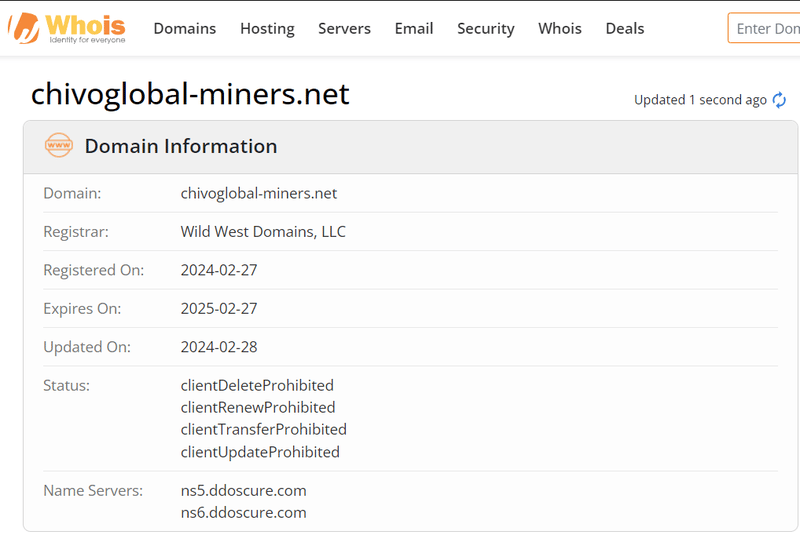The height and width of the screenshot is (535, 800).
Task: Open the Domains menu
Action: click(185, 29)
